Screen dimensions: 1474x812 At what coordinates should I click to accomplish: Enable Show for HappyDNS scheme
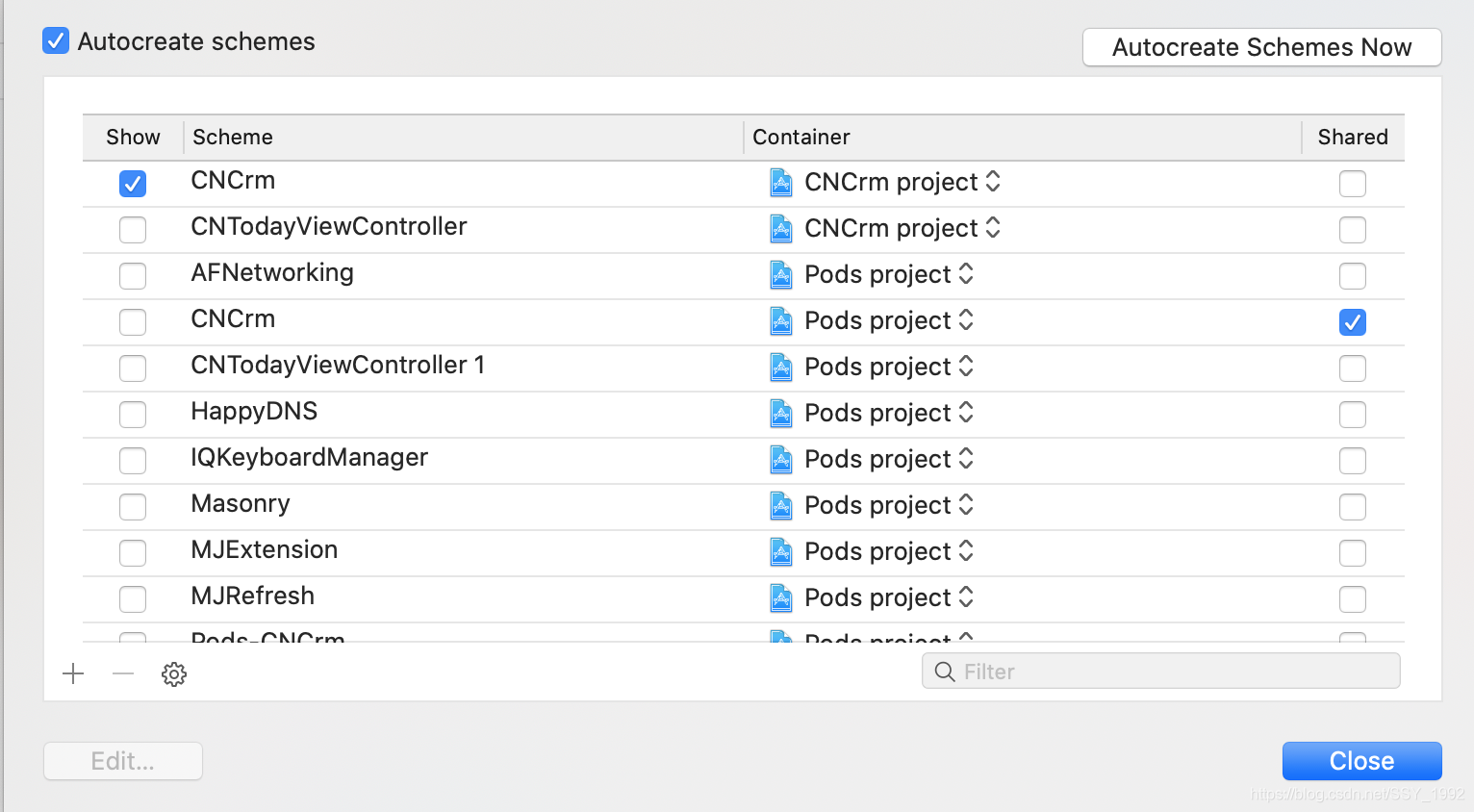[x=133, y=415]
